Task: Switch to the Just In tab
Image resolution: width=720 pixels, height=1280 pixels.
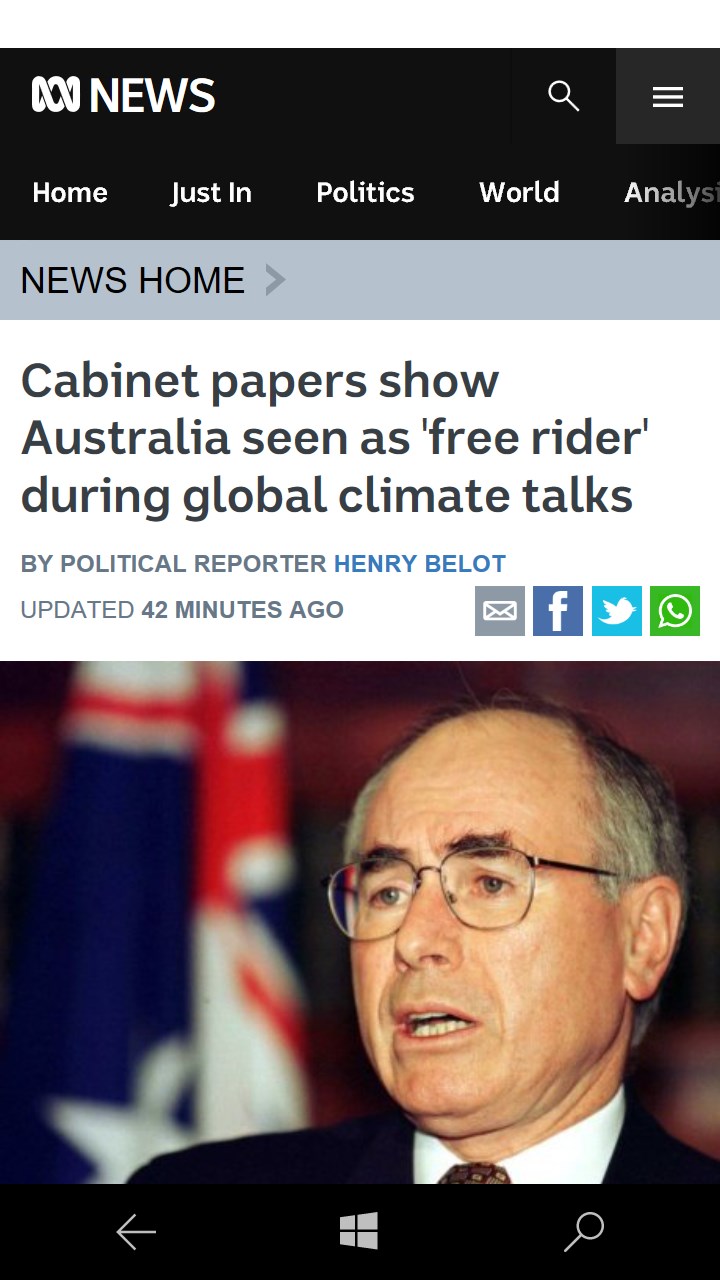Action: [x=211, y=192]
